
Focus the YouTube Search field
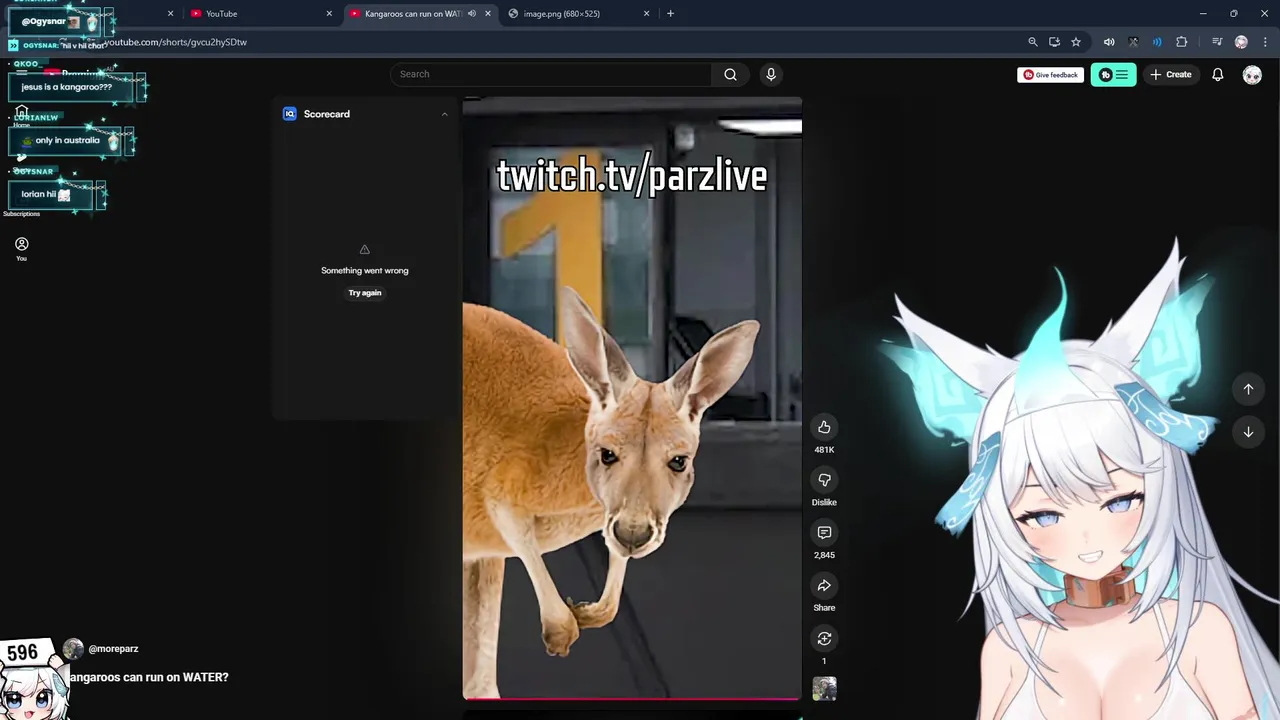(552, 74)
